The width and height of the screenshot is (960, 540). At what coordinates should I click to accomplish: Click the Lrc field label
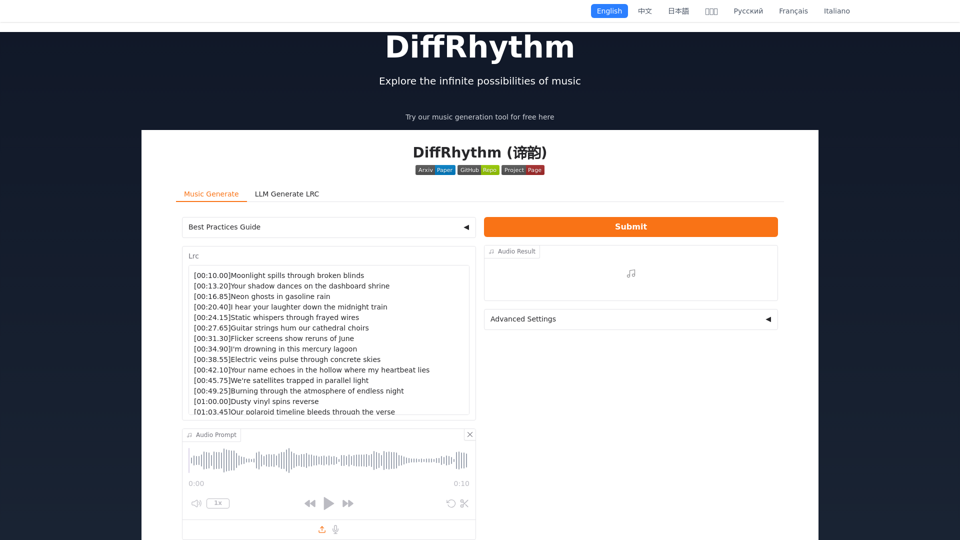click(193, 256)
